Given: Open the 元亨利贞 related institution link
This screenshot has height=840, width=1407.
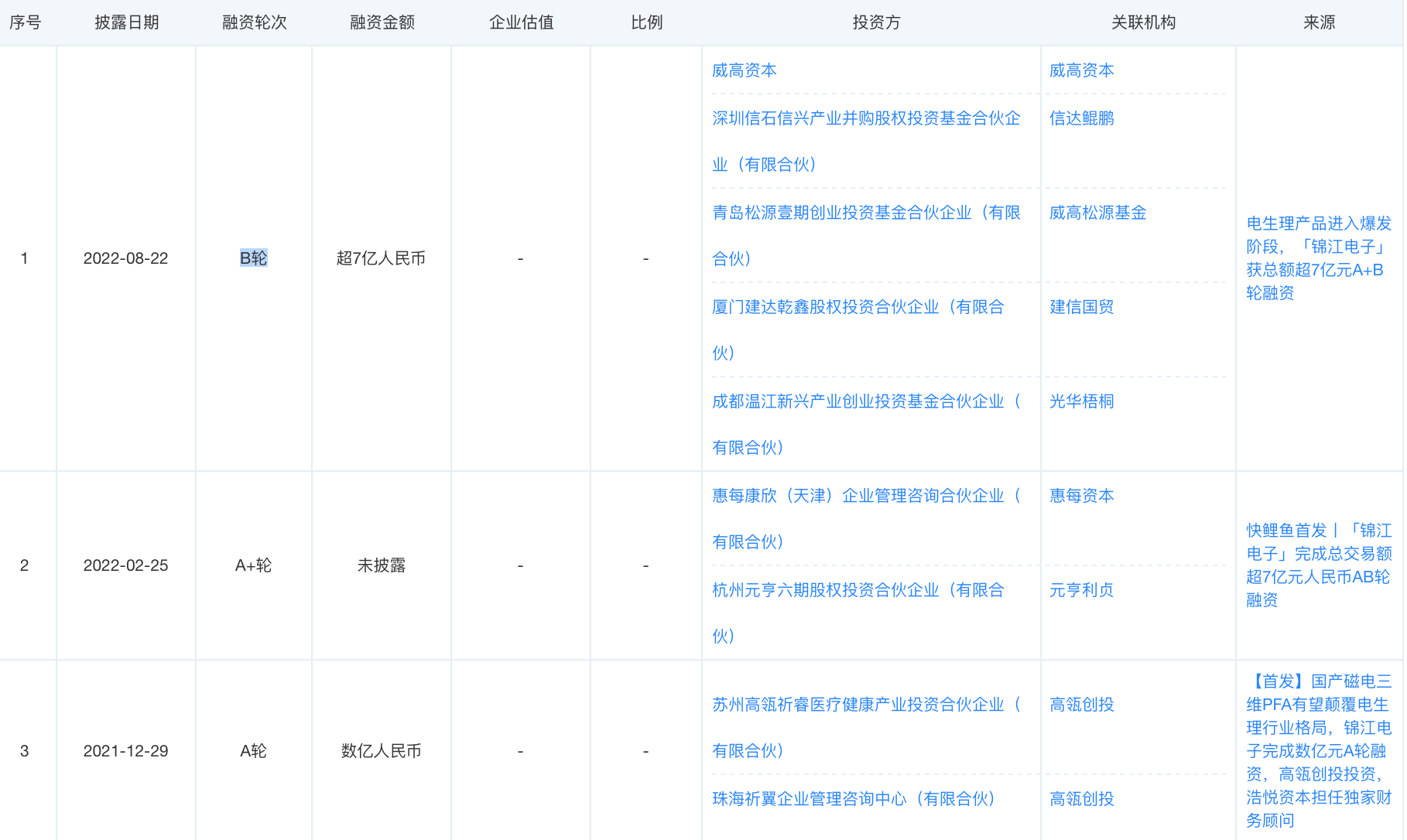Looking at the screenshot, I should coord(1081,590).
